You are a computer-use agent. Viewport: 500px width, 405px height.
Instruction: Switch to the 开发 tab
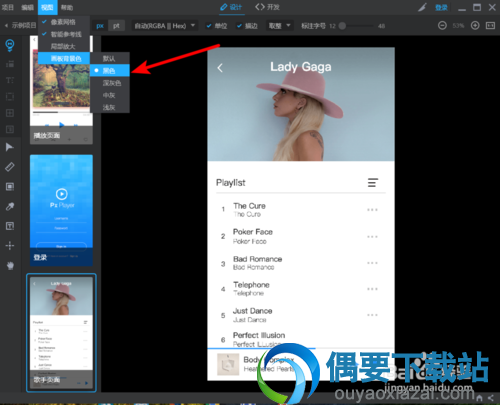click(267, 7)
